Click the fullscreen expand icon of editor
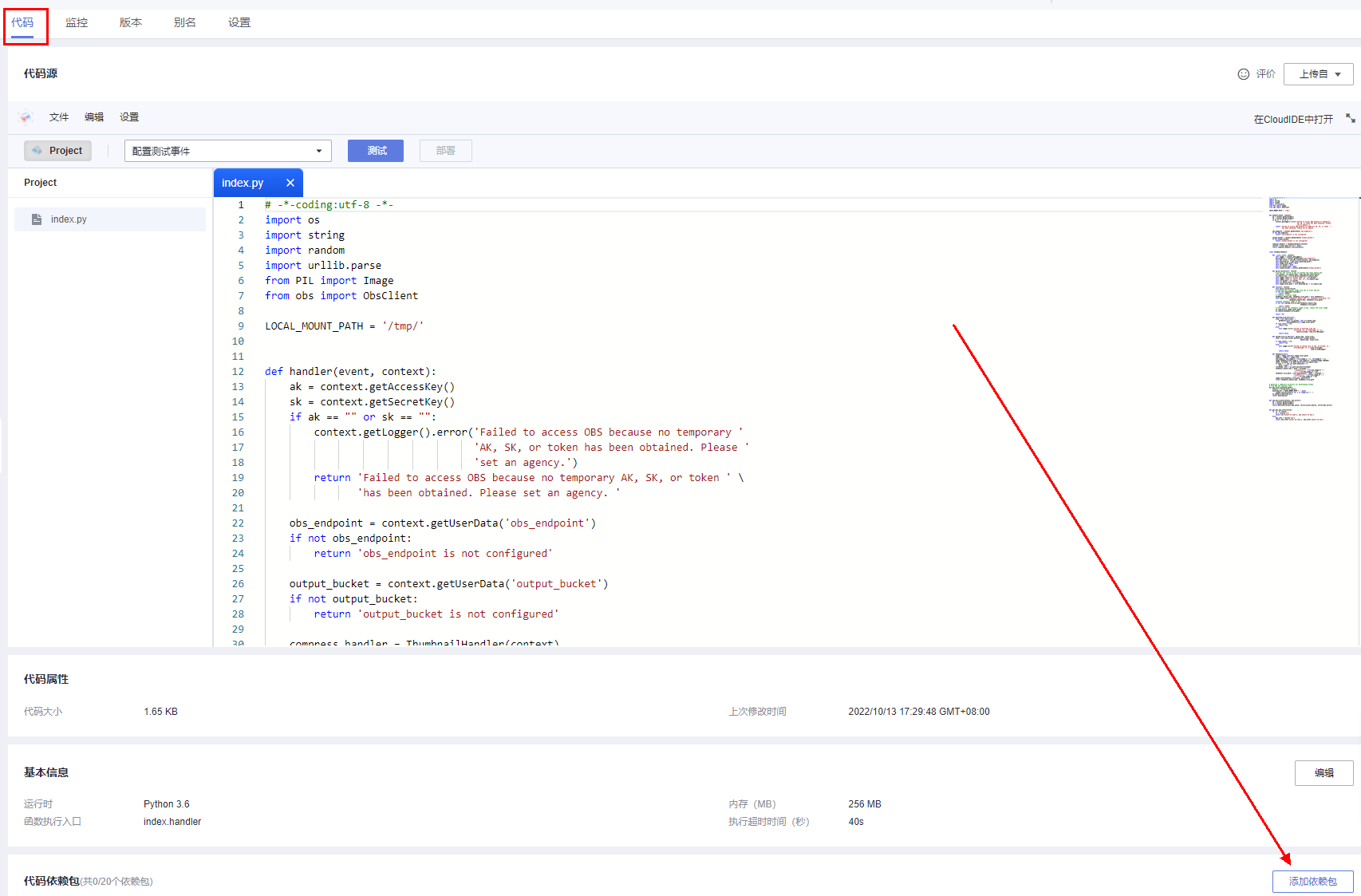This screenshot has width=1361, height=896. 1350,118
